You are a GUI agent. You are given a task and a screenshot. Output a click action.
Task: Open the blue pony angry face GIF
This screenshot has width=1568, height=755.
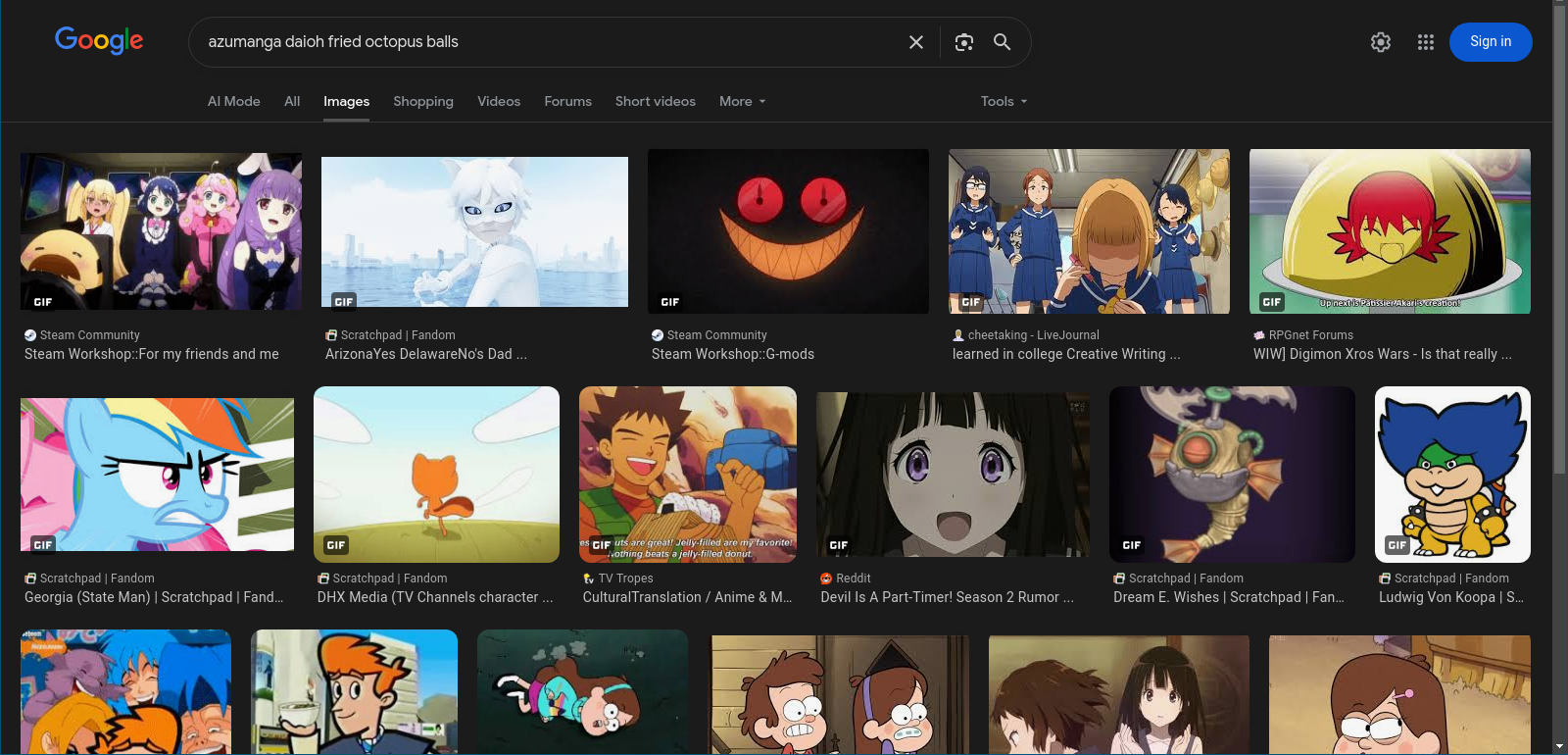(x=157, y=475)
